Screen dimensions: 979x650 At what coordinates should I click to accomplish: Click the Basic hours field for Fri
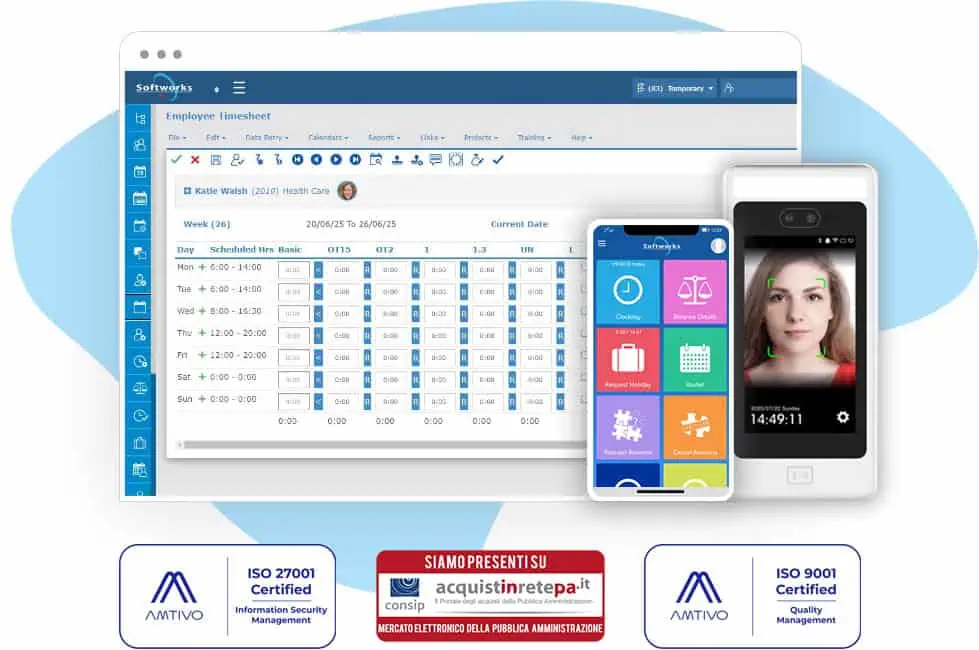pos(293,358)
